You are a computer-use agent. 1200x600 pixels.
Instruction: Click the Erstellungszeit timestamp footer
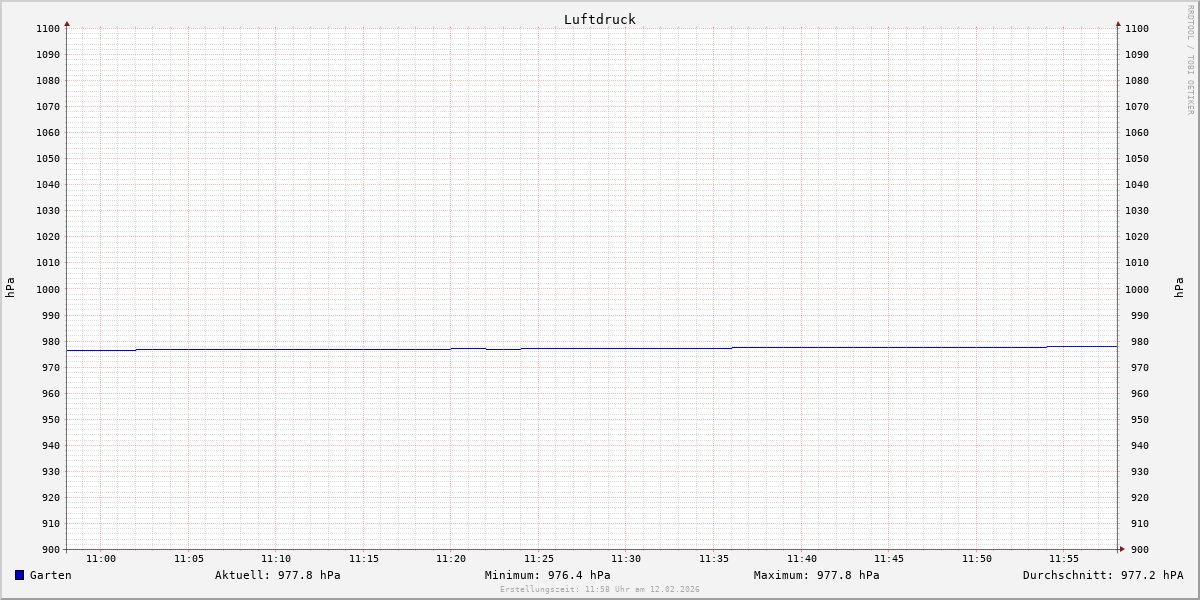point(599,590)
